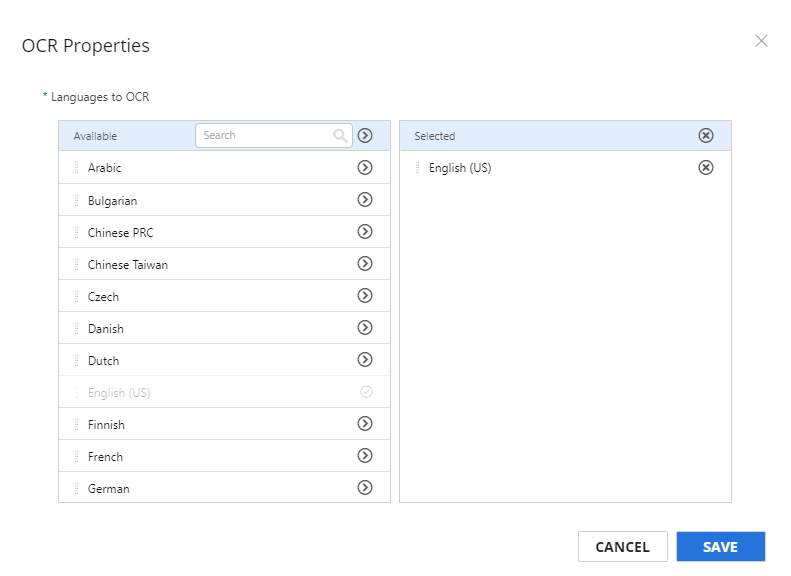
Task: Add all available languages via header arrow
Action: (365, 136)
